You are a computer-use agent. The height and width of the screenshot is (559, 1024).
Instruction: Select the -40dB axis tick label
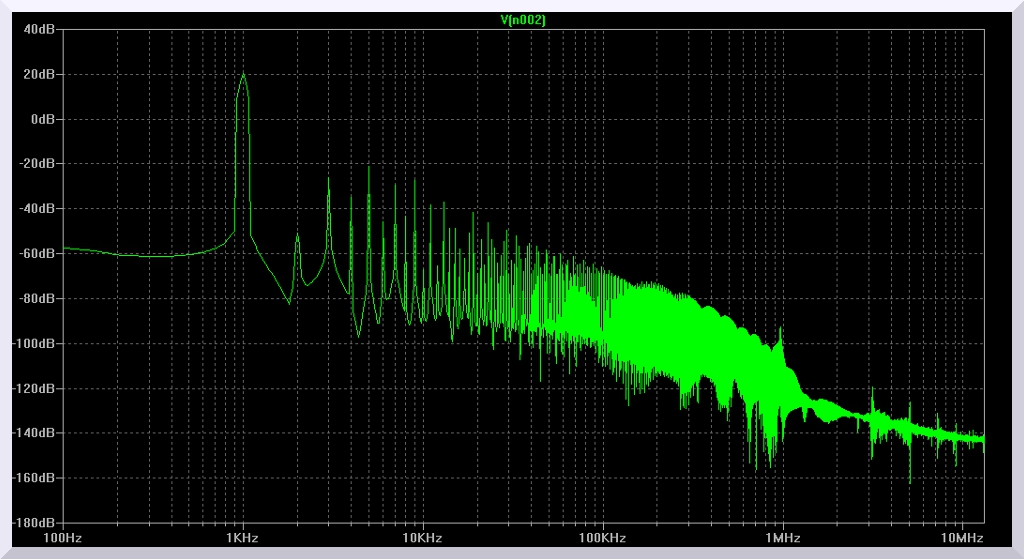click(38, 209)
